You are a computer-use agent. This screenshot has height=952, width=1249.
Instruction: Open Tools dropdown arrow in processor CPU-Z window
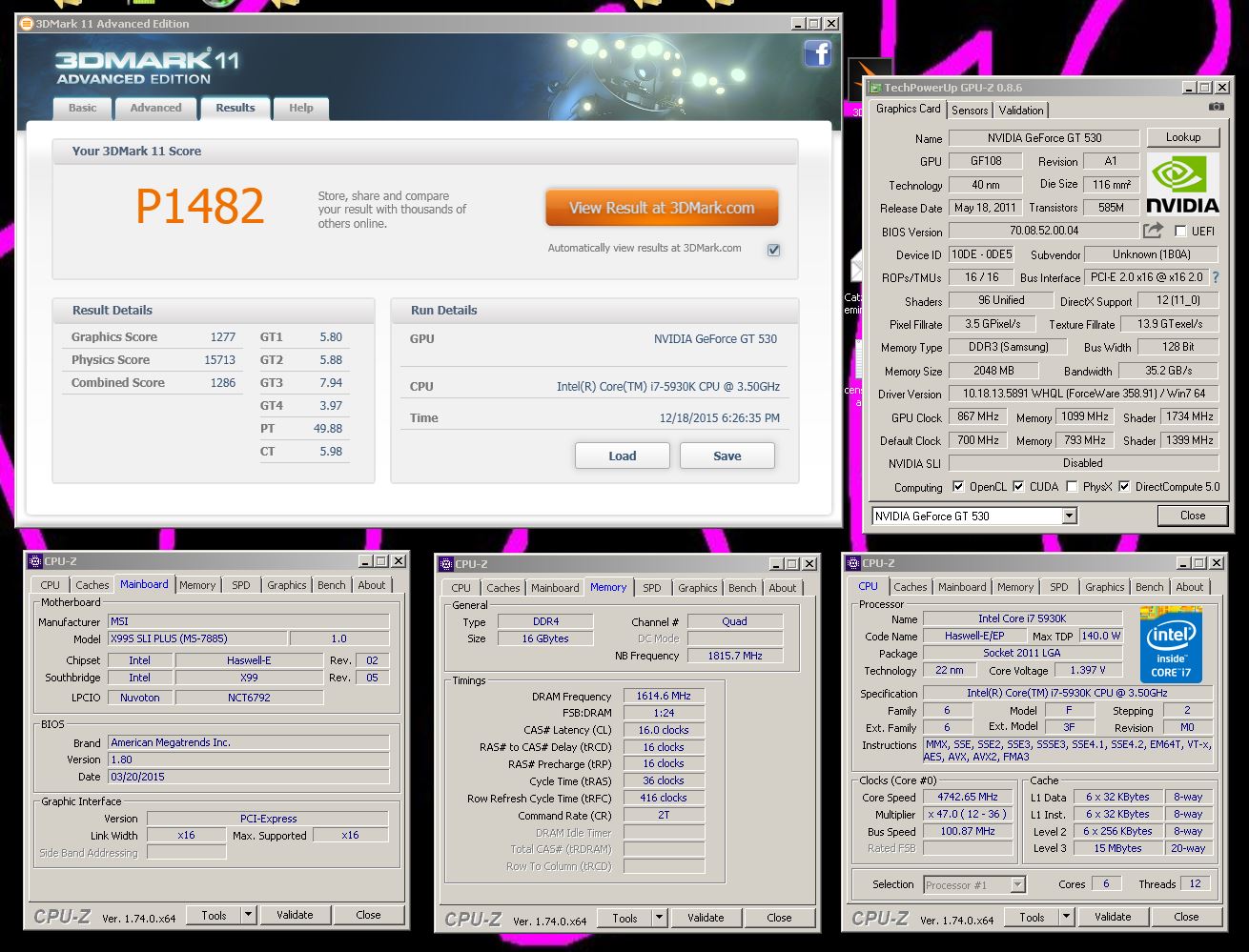(1066, 917)
